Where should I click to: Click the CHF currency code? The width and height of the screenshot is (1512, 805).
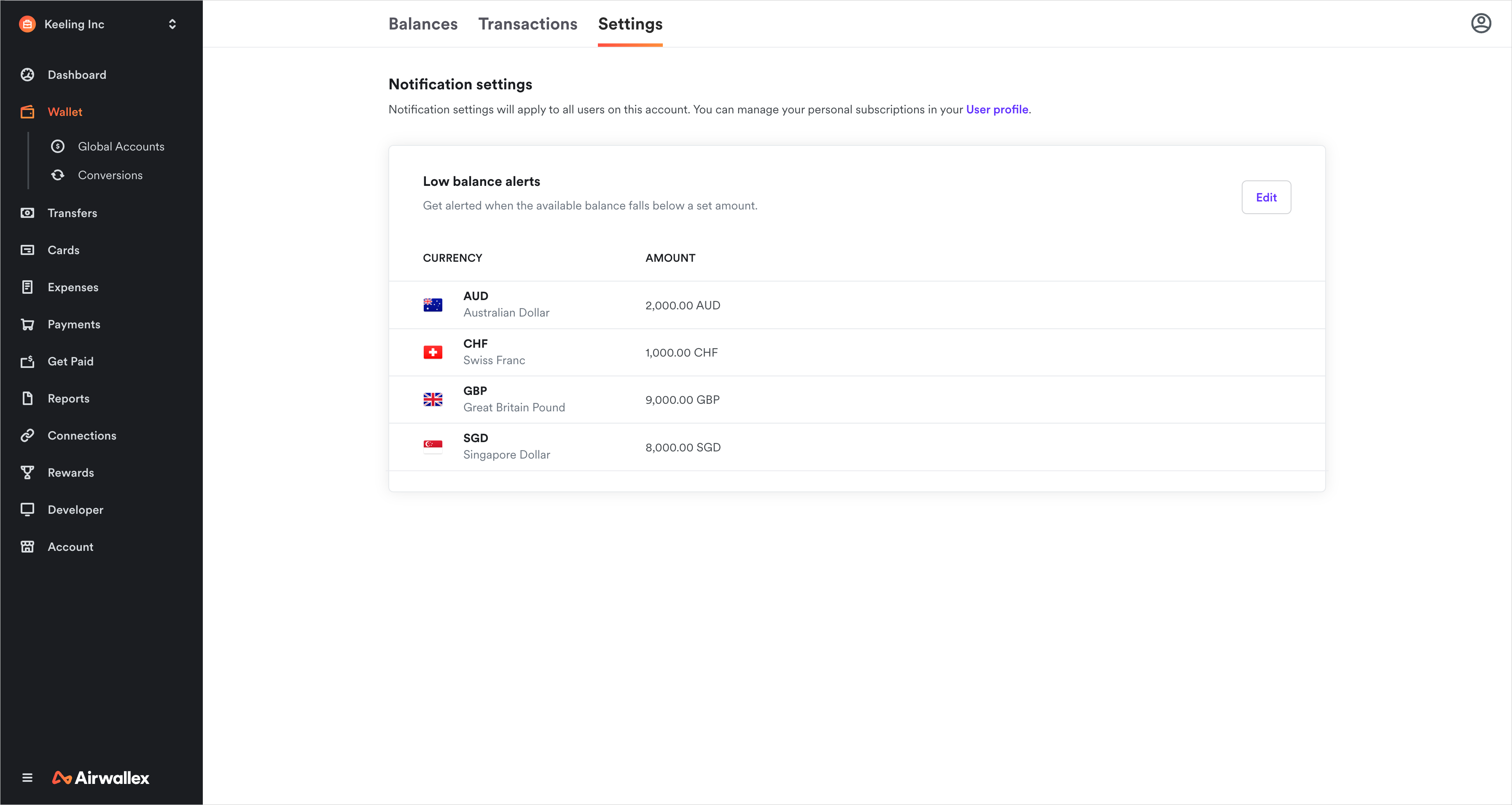pos(475,343)
